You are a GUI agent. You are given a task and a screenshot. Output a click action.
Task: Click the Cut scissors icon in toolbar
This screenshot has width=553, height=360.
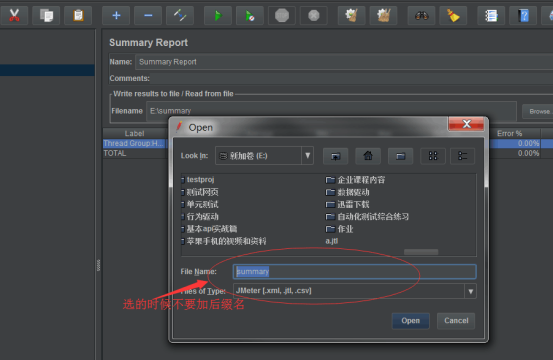coord(14,16)
